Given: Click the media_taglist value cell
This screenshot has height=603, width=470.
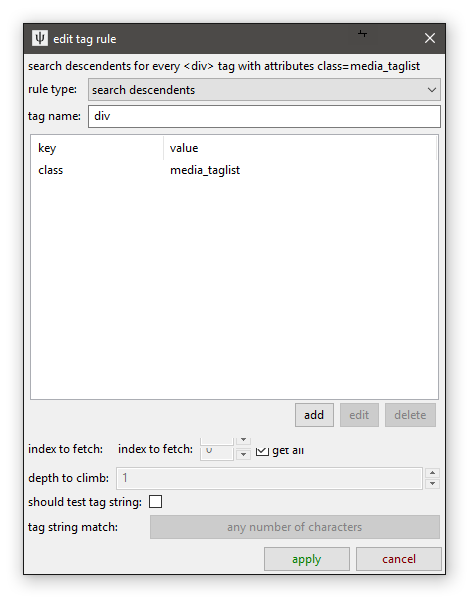Looking at the screenshot, I should click(x=205, y=170).
